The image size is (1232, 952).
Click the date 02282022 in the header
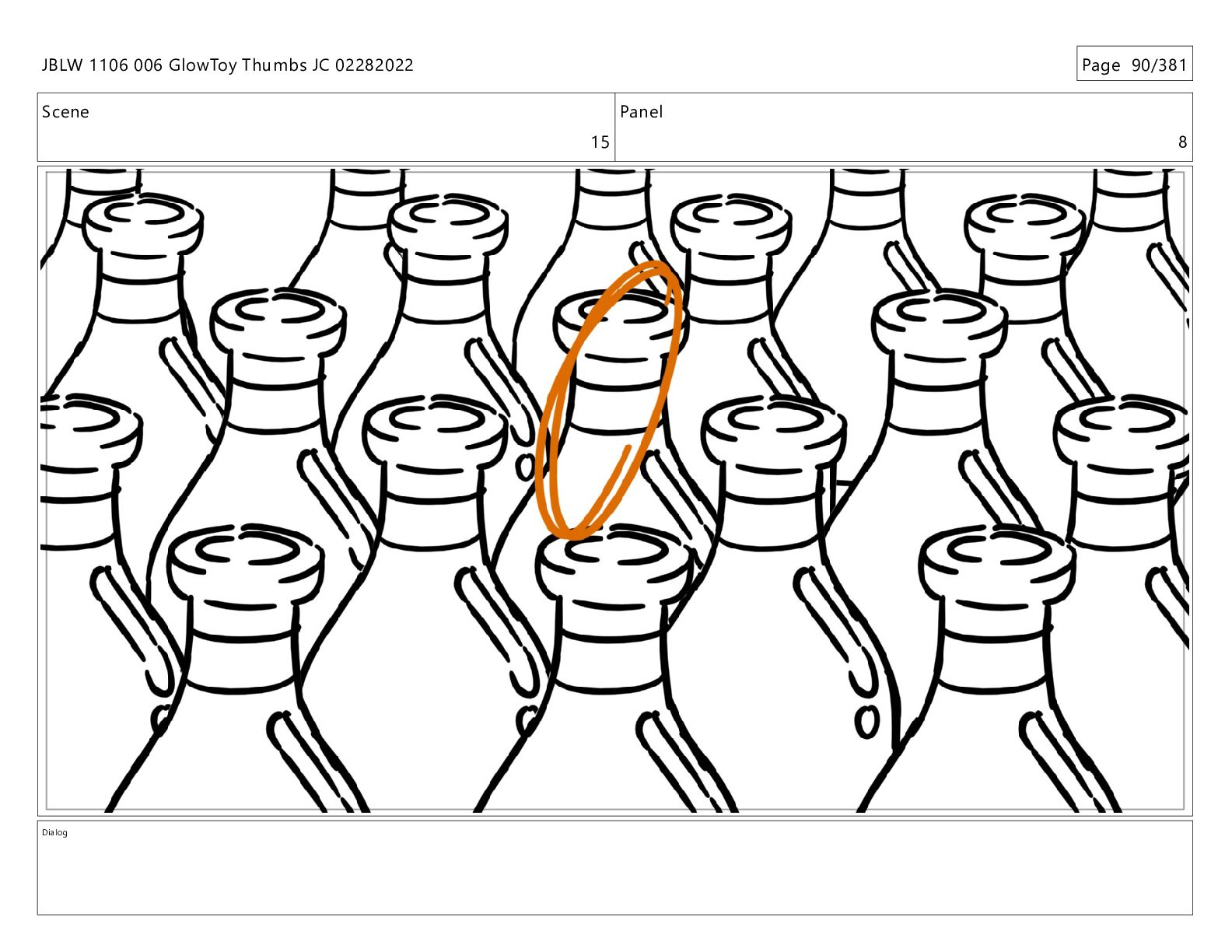tap(374, 65)
